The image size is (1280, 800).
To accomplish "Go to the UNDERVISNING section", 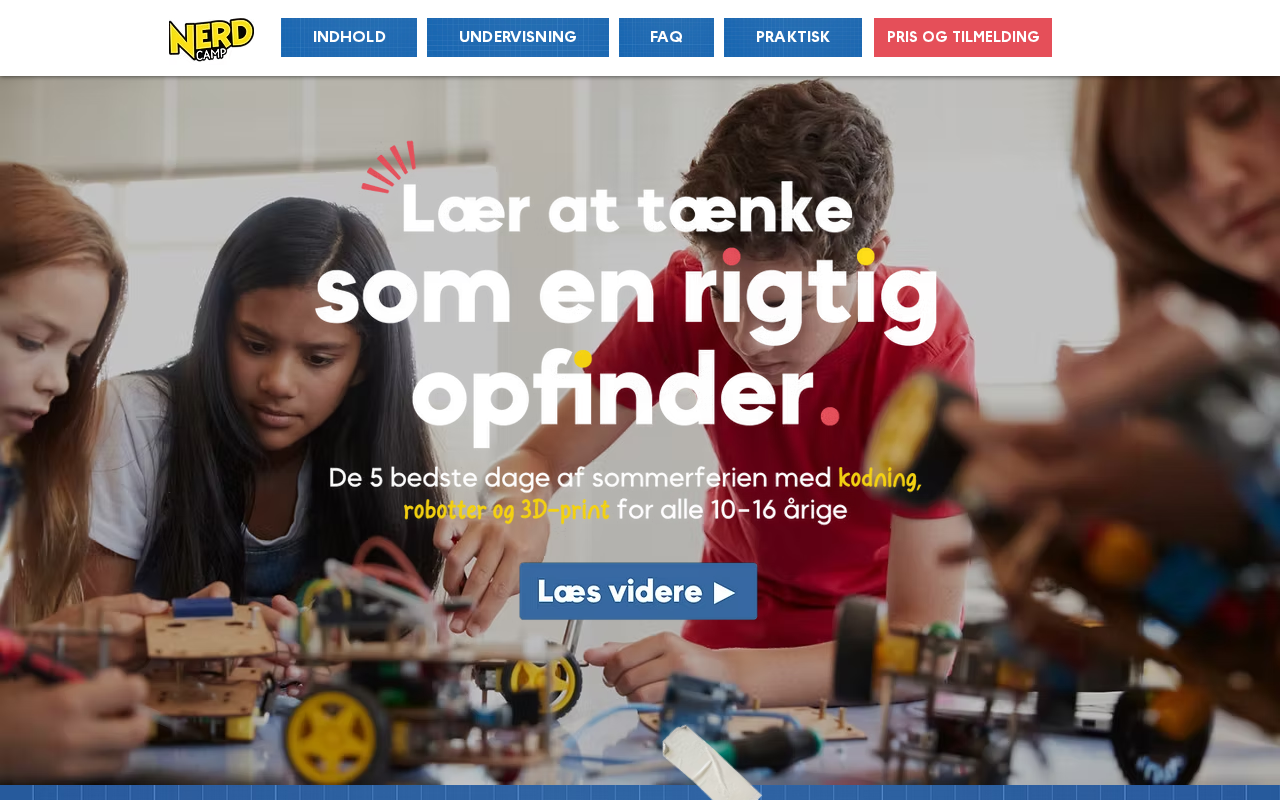I will (x=518, y=38).
